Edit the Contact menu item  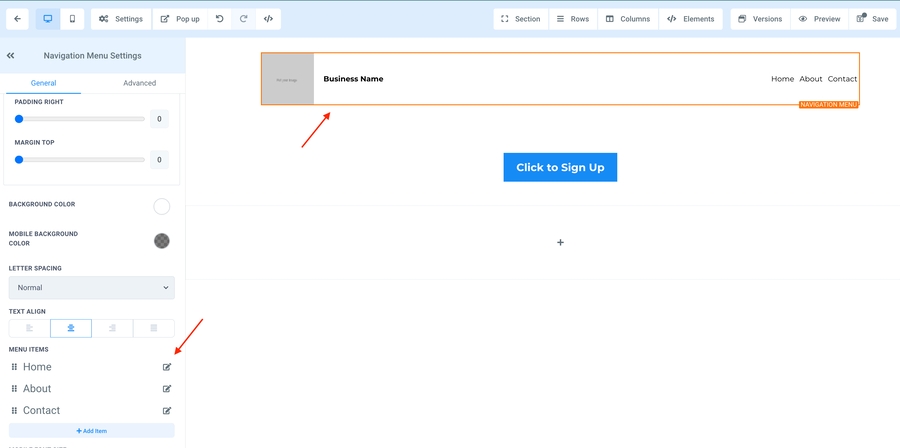pyautogui.click(x=167, y=411)
